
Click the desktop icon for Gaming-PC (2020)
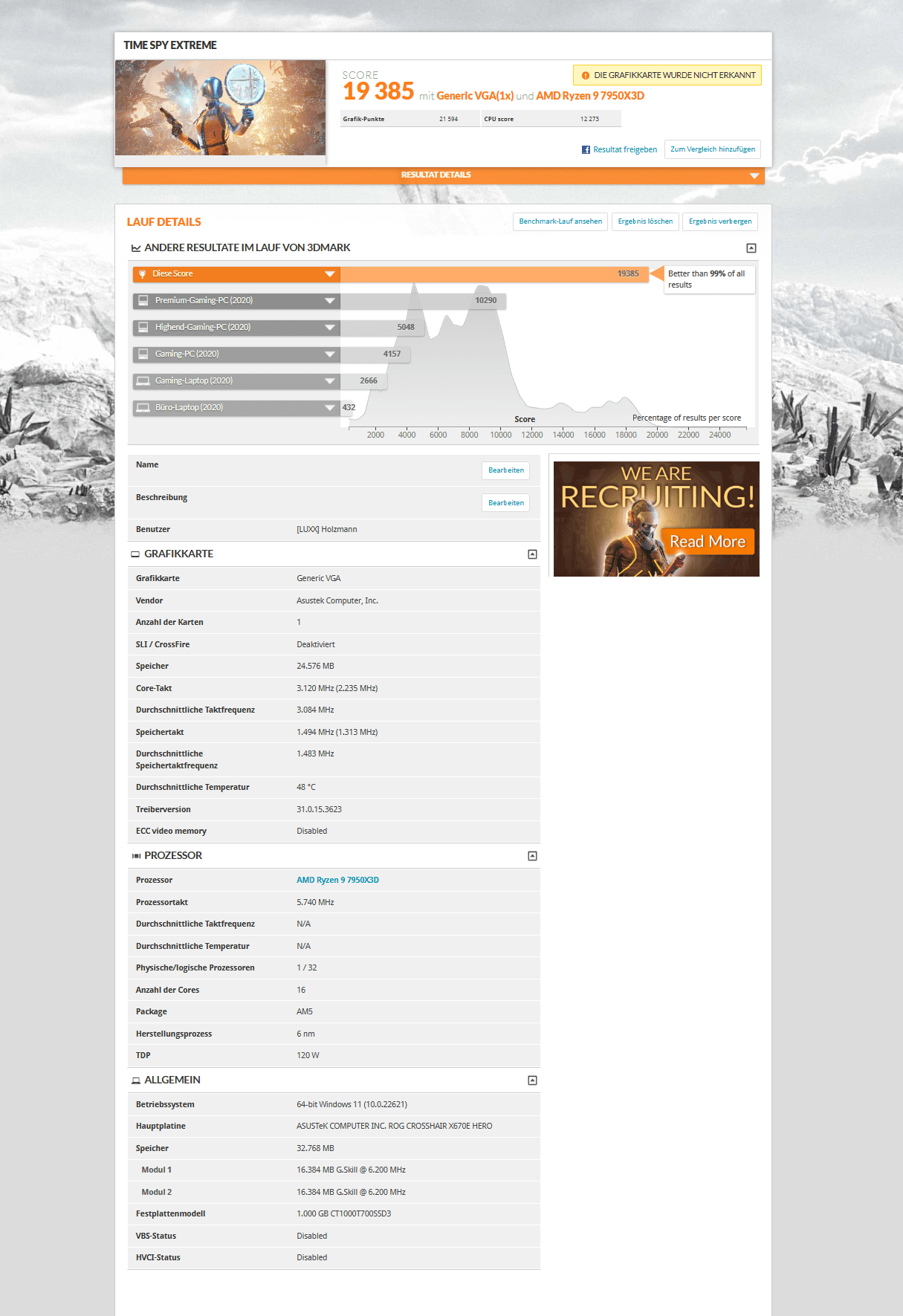tap(143, 354)
